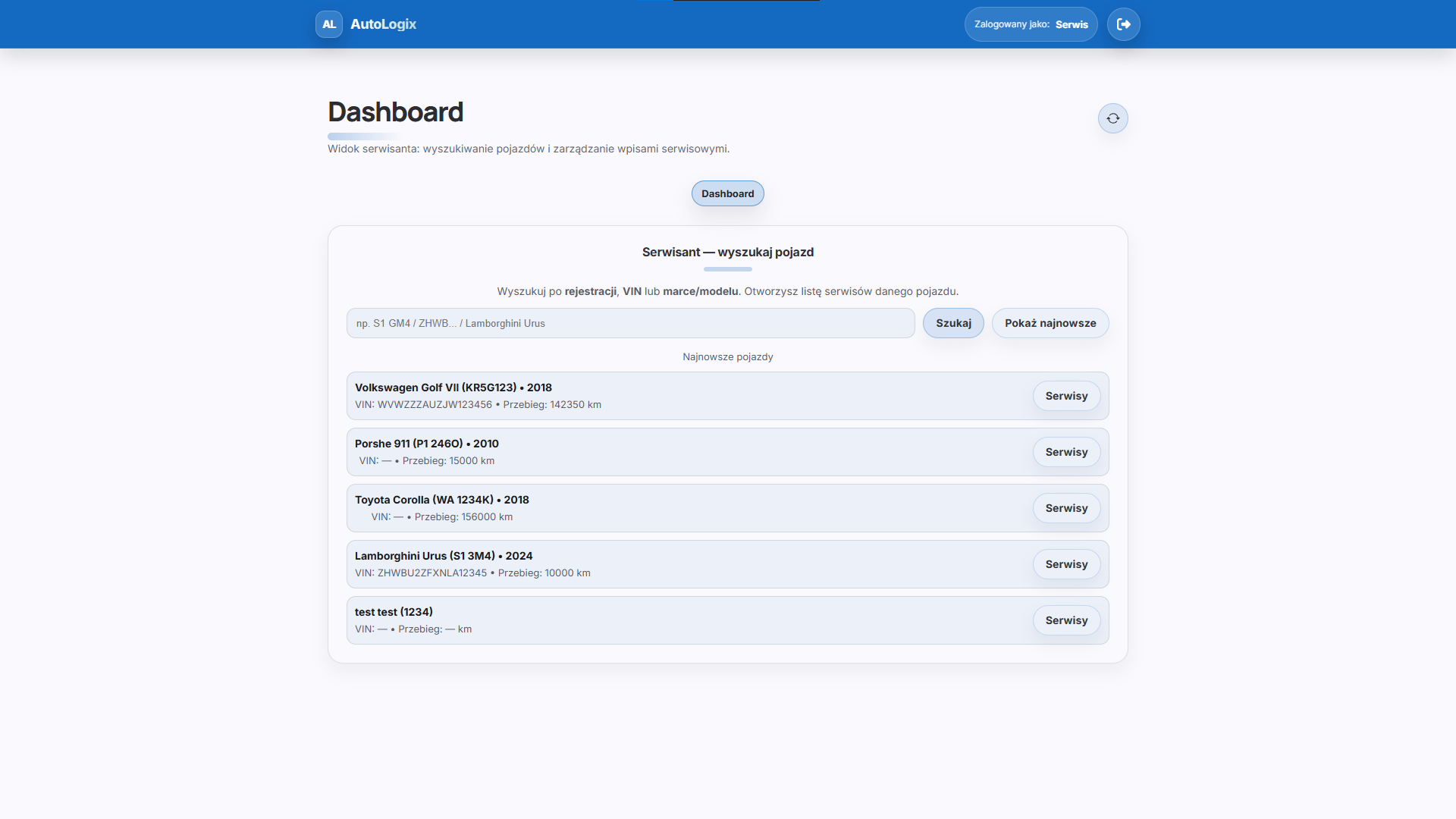
Task: Open Serwisy for Porshe 911
Action: (x=1066, y=452)
